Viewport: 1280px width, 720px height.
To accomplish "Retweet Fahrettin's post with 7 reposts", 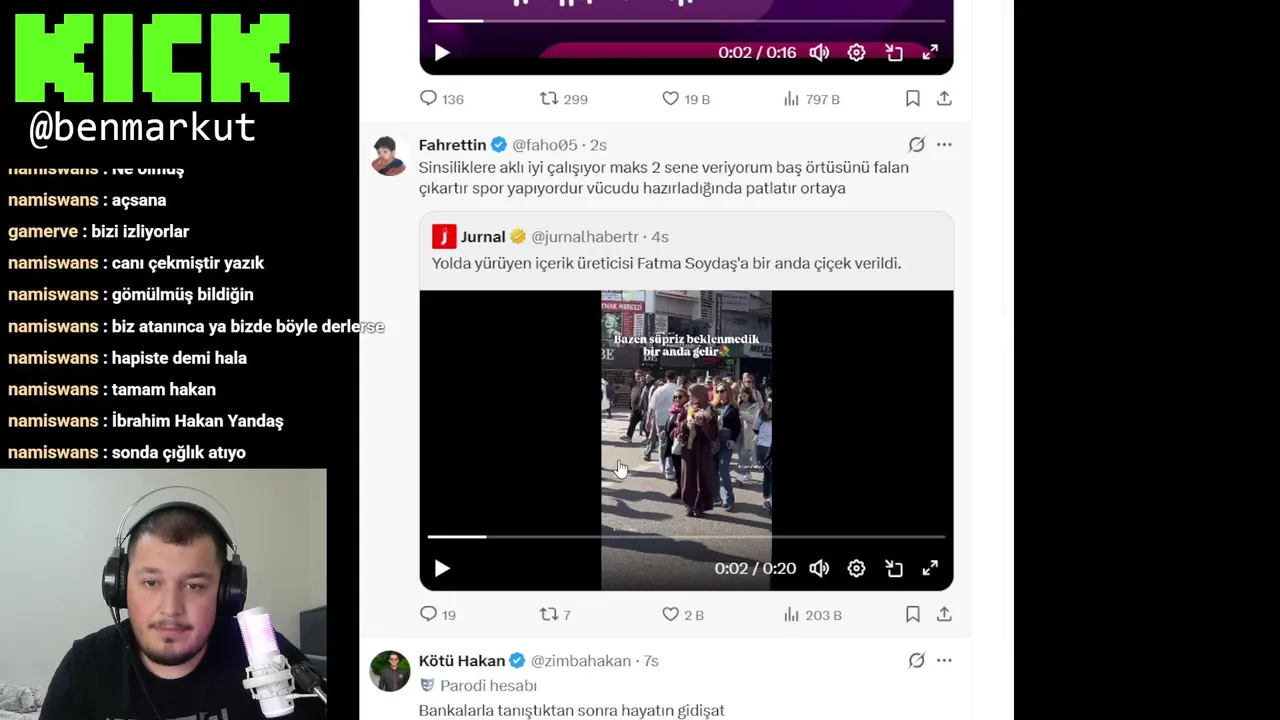I will click(555, 615).
